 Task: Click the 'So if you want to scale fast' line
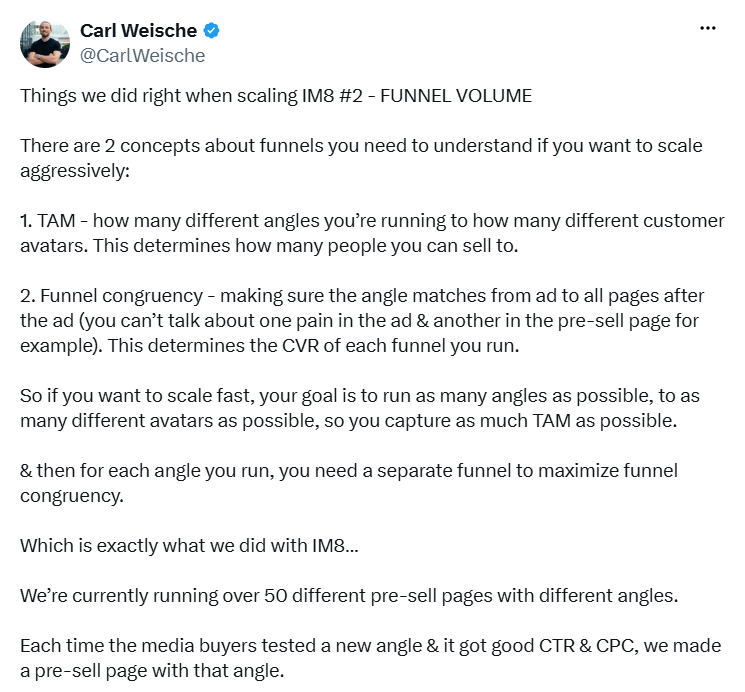[360, 396]
